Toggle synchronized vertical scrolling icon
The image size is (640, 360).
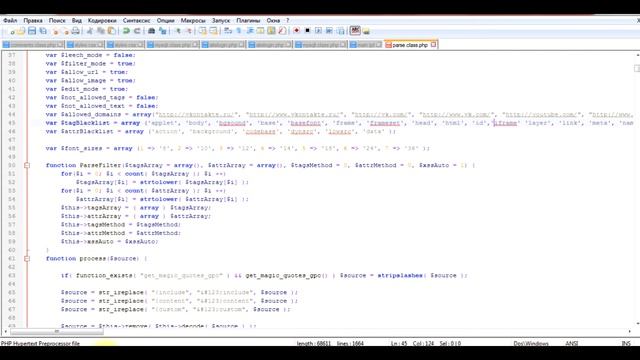click(x=202, y=31)
